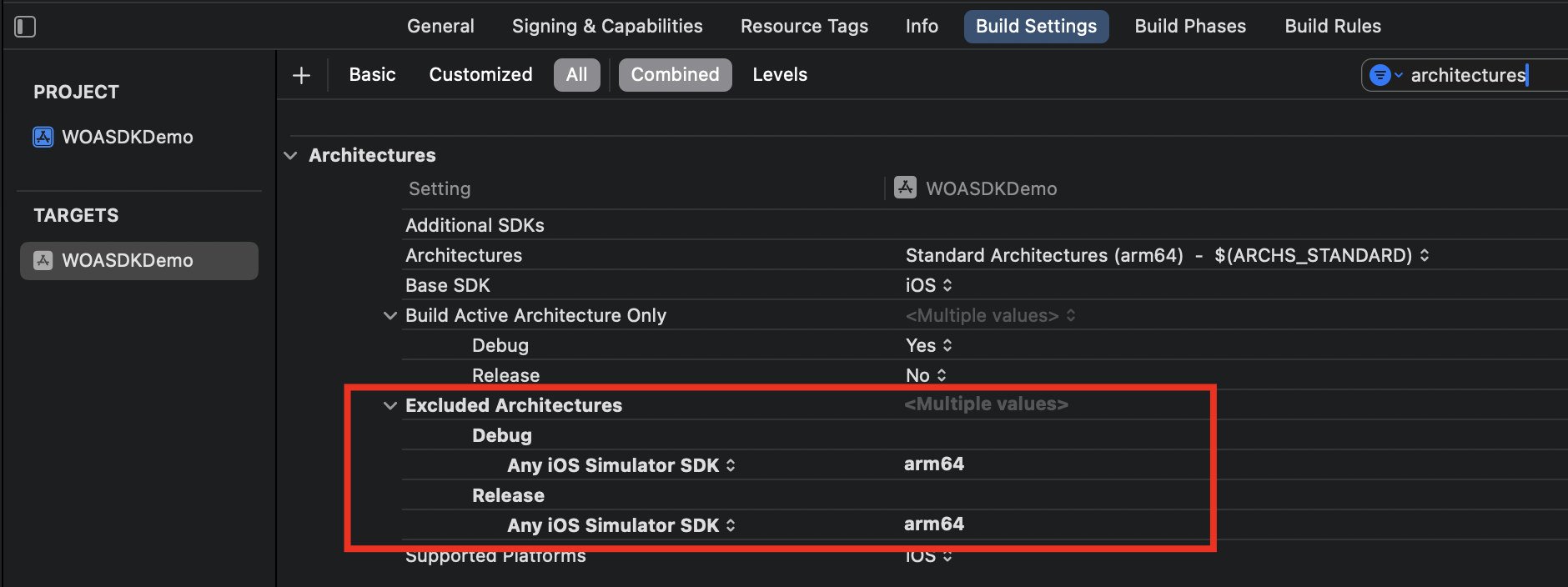This screenshot has width=1568, height=587.
Task: Click WOASDKDemo column header icon
Action: (905, 188)
